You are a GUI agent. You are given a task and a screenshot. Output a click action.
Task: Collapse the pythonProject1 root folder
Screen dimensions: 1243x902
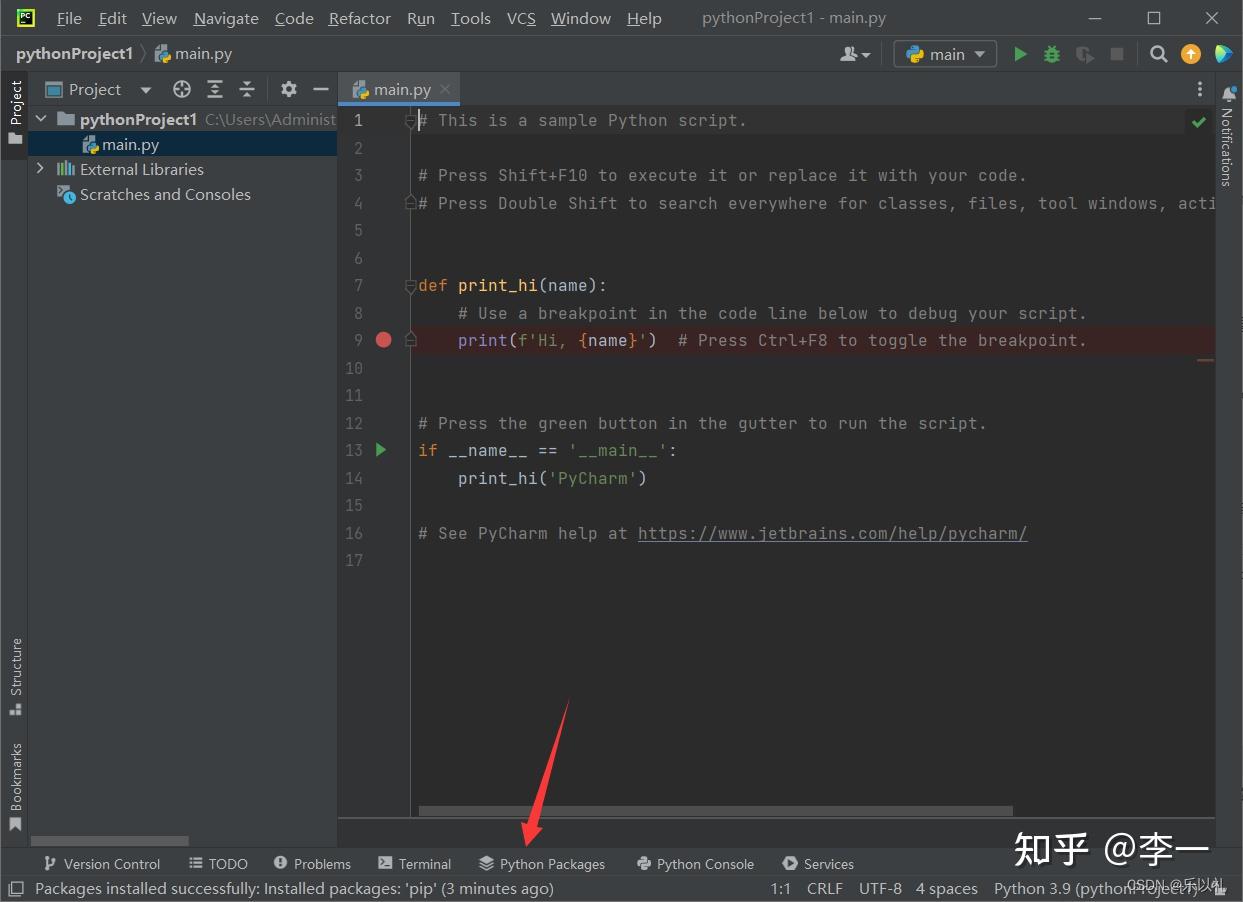[41, 119]
